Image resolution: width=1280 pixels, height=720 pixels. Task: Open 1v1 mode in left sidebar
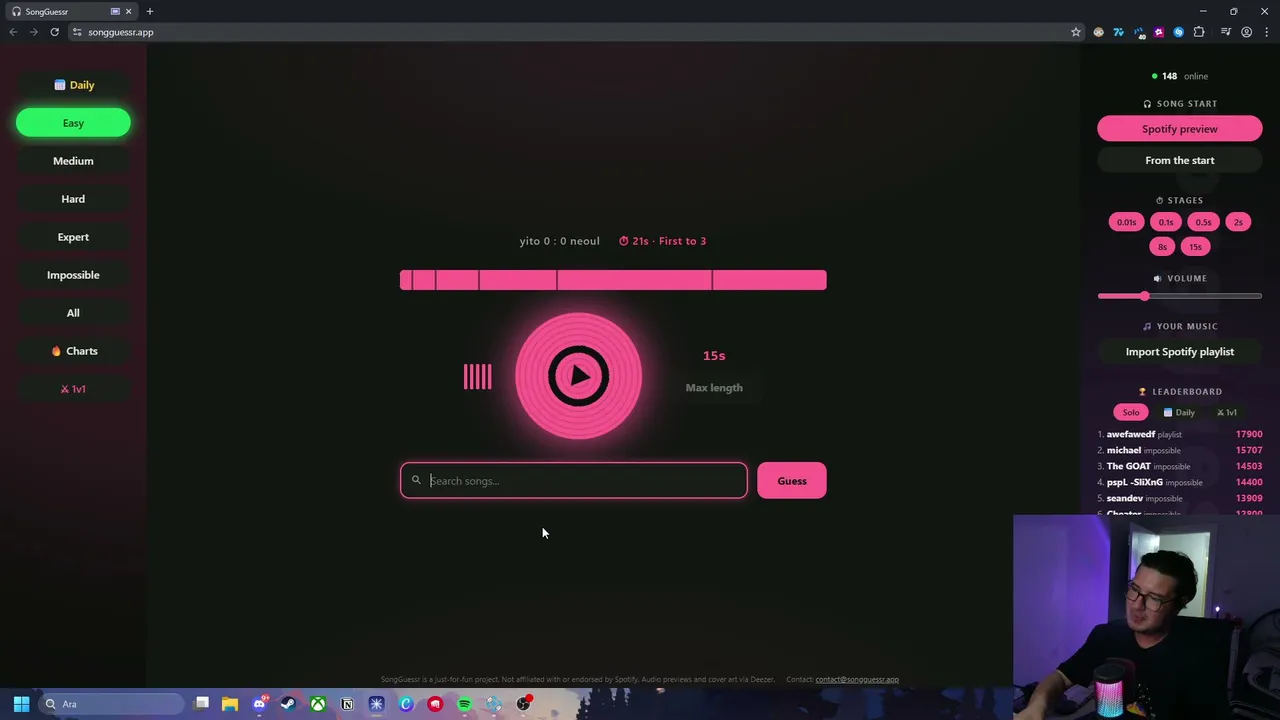[x=73, y=389]
